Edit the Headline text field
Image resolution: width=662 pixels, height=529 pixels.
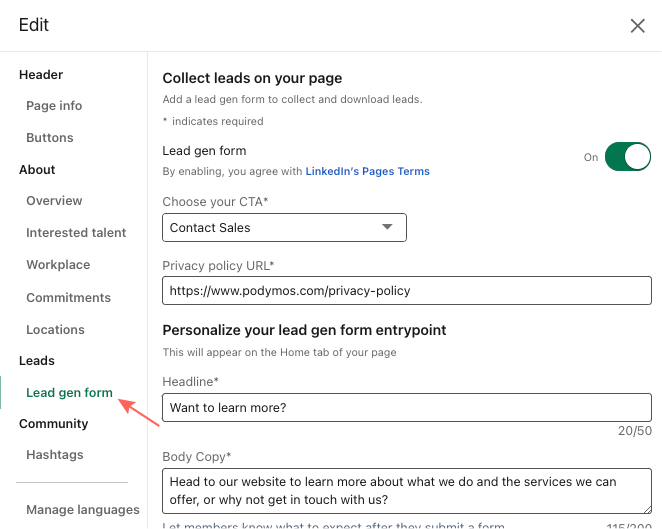click(x=406, y=408)
